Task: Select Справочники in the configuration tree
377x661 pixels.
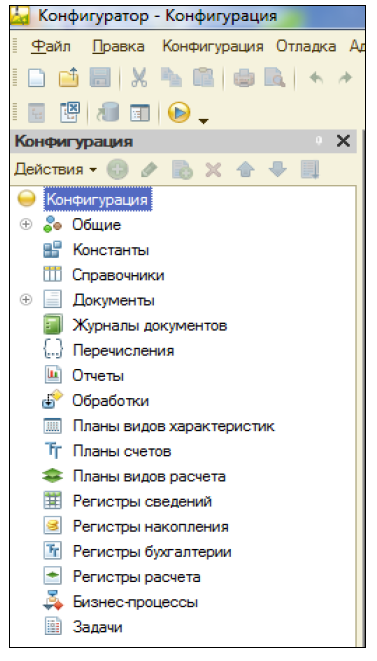Action: [x=118, y=275]
